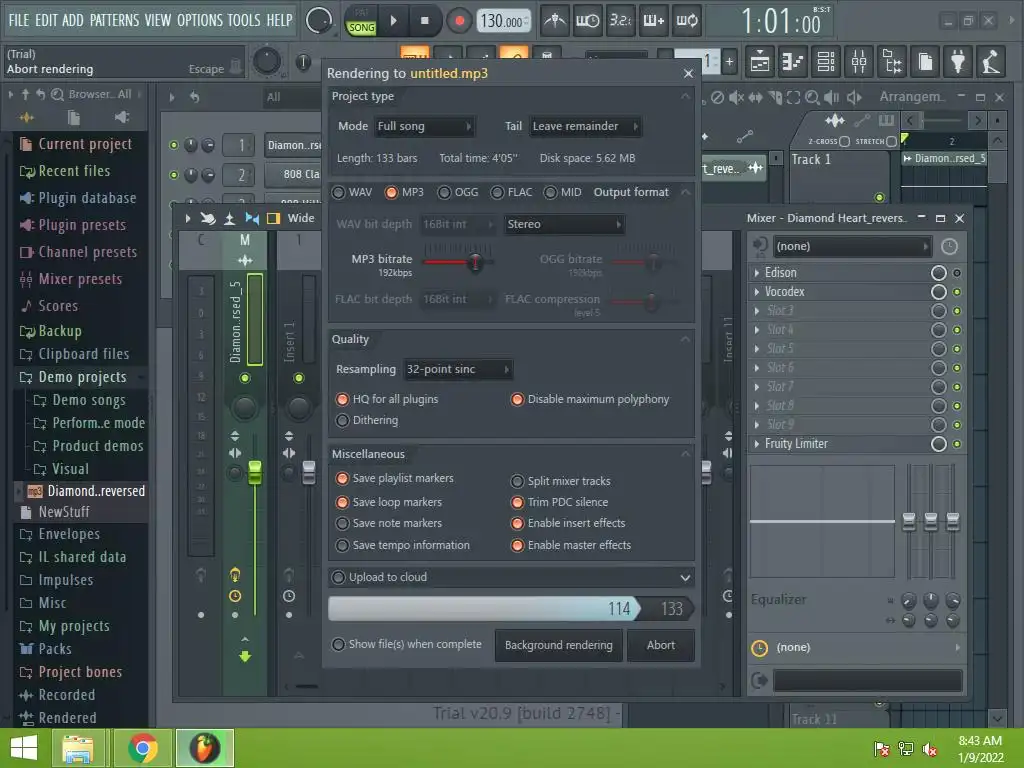Open the browser/tree view toolbar icon

892,62
